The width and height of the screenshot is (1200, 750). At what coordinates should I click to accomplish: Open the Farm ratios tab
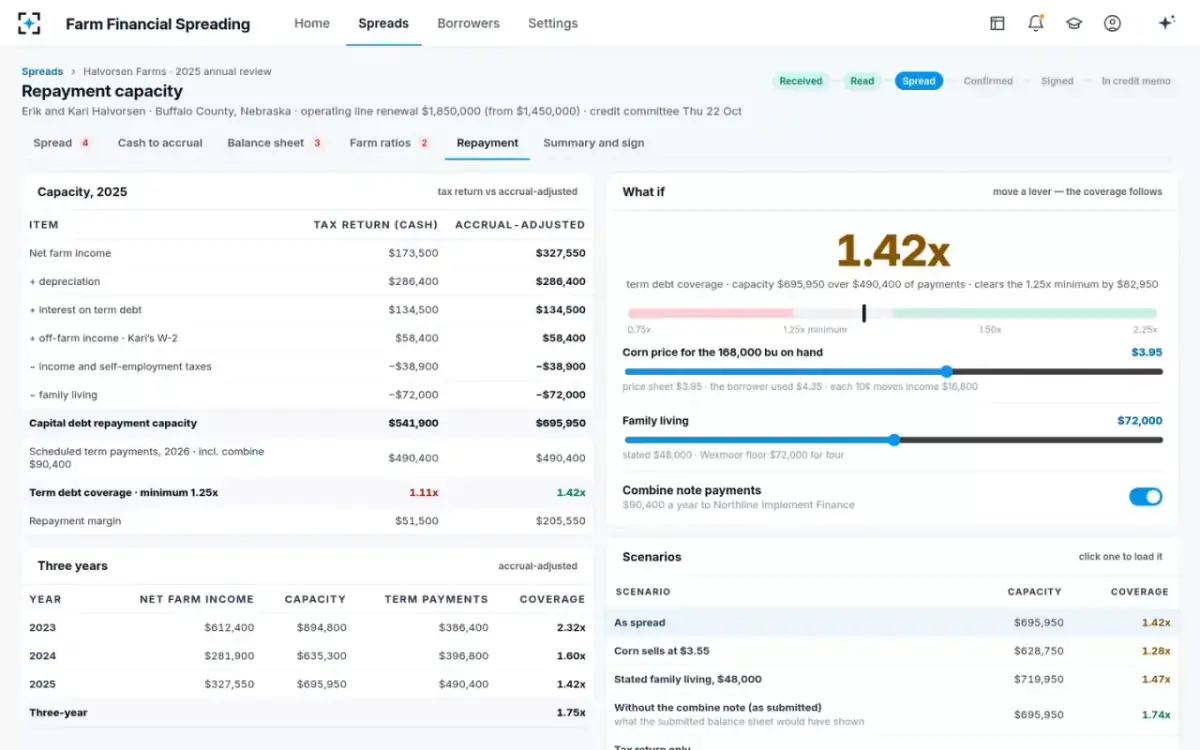[x=390, y=143]
